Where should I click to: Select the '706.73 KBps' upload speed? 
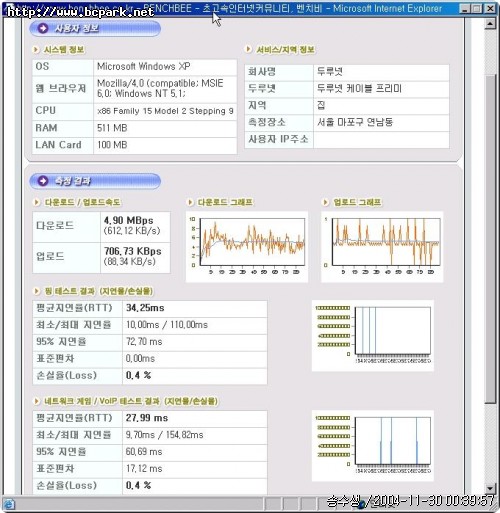coord(133,251)
